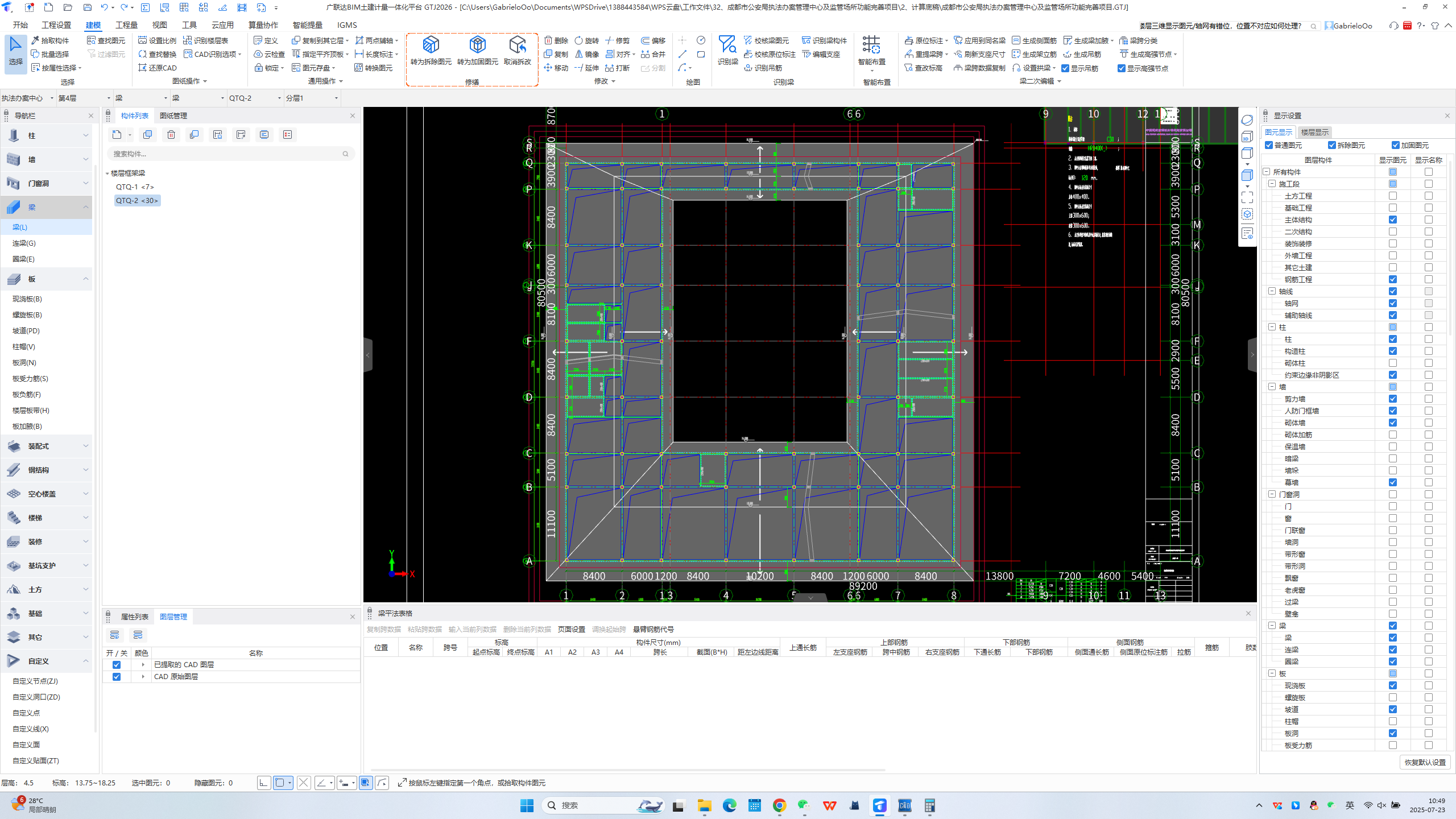This screenshot has width=1456, height=819.
Task: Toggle 主体结构 display checkbox
Action: tap(1393, 220)
